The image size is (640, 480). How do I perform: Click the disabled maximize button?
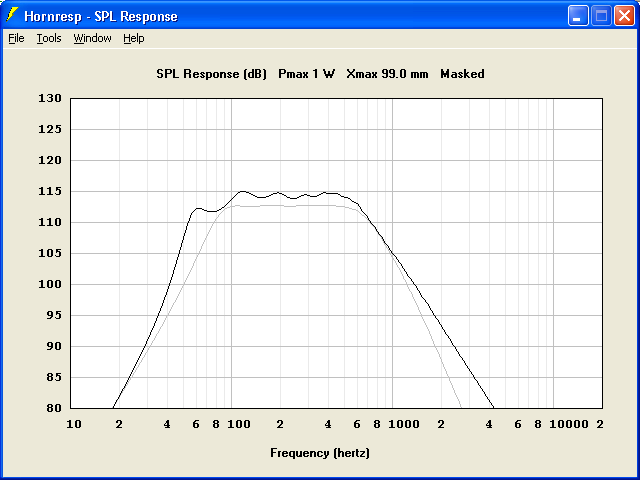coord(601,16)
